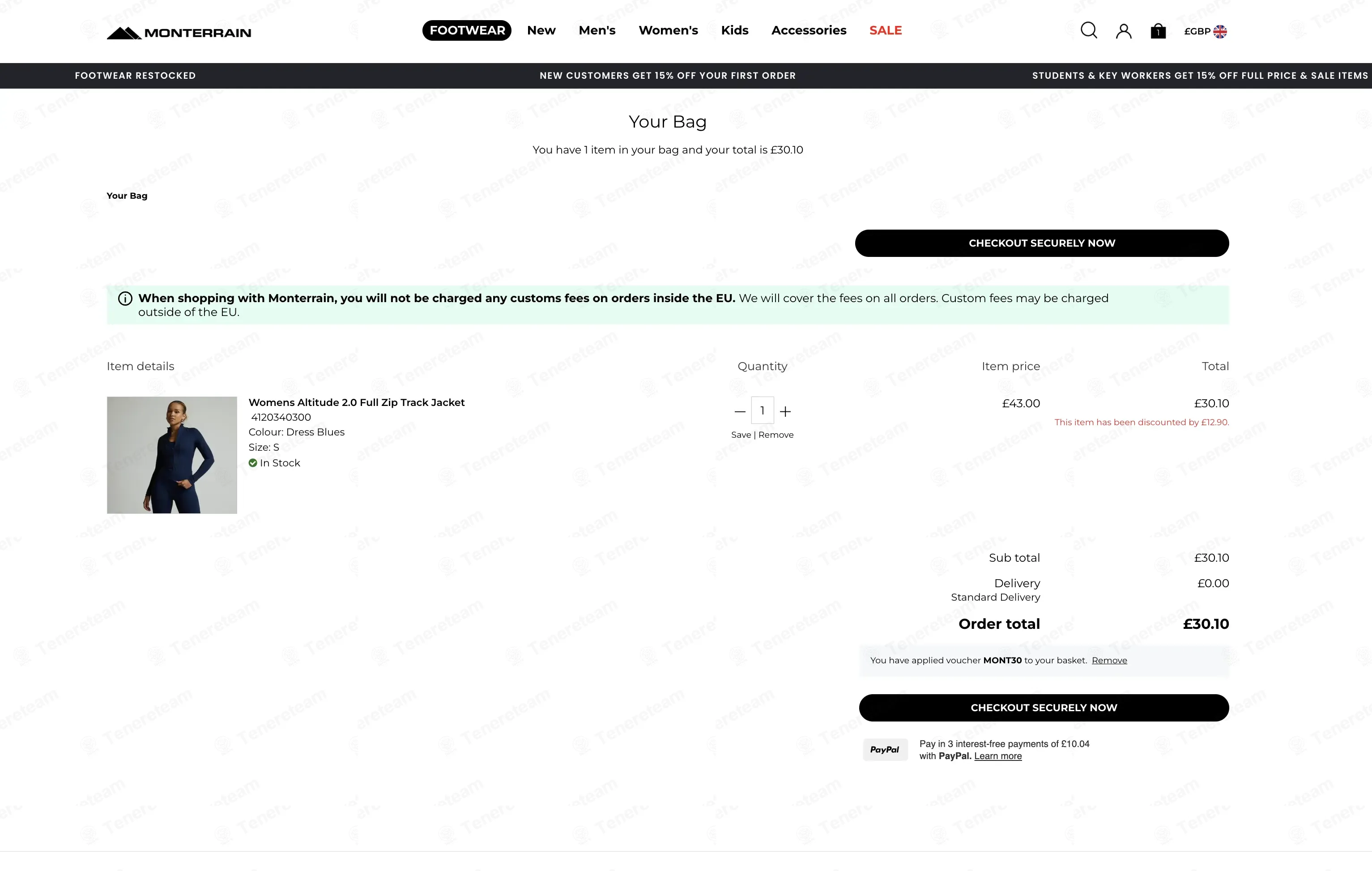Open the Men's menu
The width and height of the screenshot is (1372, 871).
597,30
